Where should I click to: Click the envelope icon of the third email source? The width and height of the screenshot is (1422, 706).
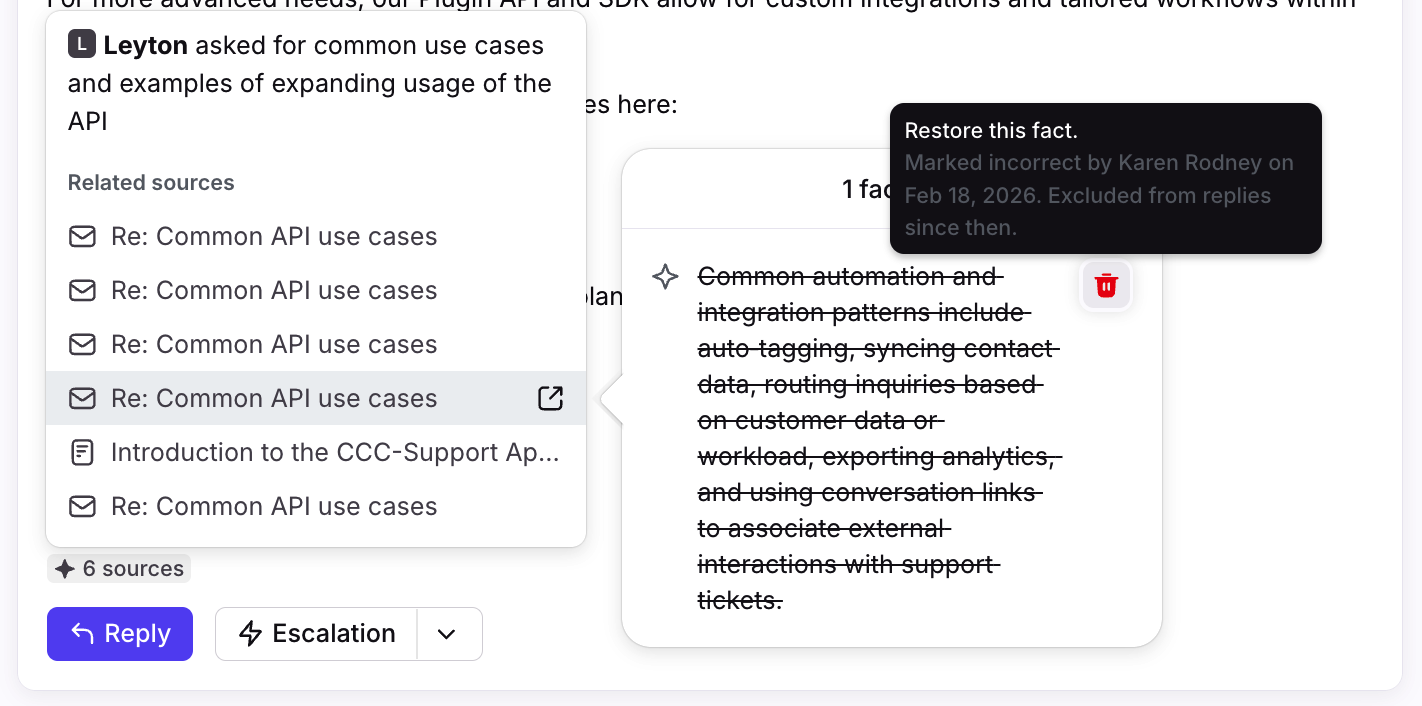[x=82, y=345]
